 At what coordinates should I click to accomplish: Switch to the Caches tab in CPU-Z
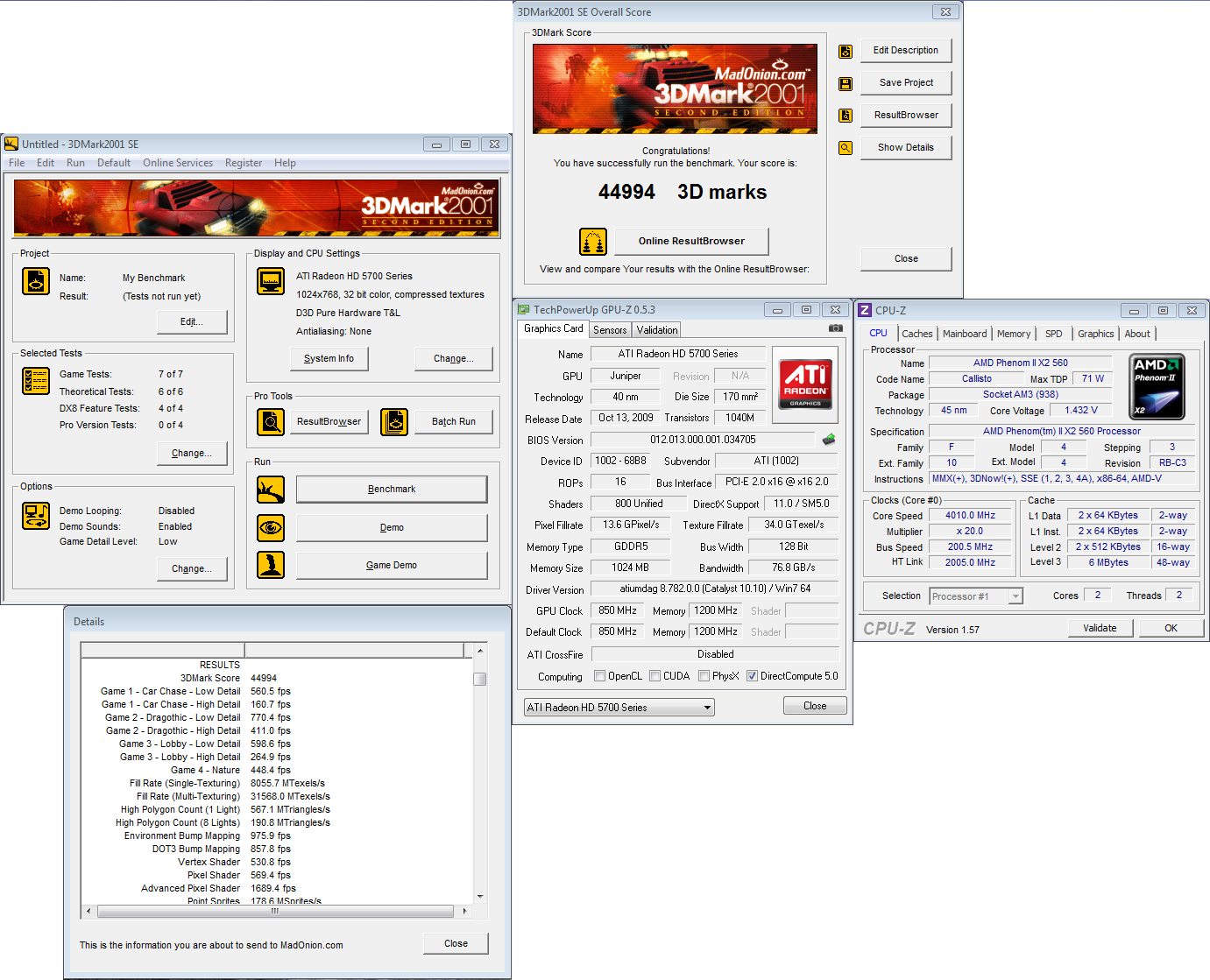pos(917,334)
